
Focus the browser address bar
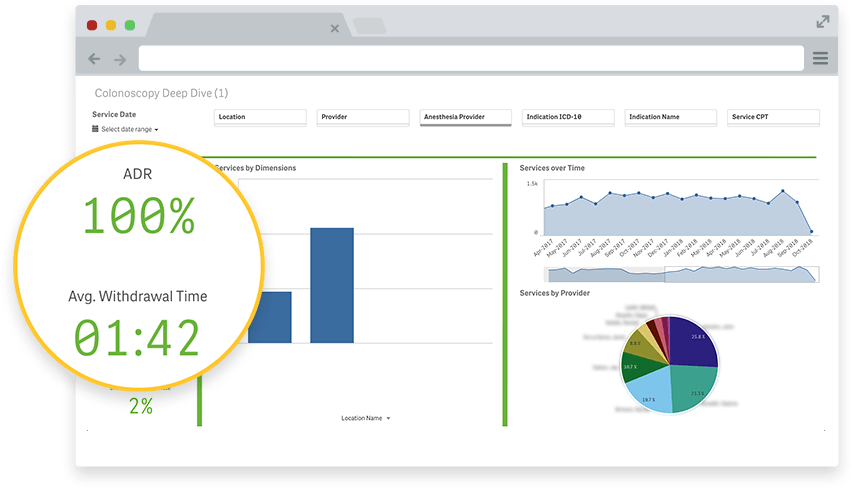(471, 58)
